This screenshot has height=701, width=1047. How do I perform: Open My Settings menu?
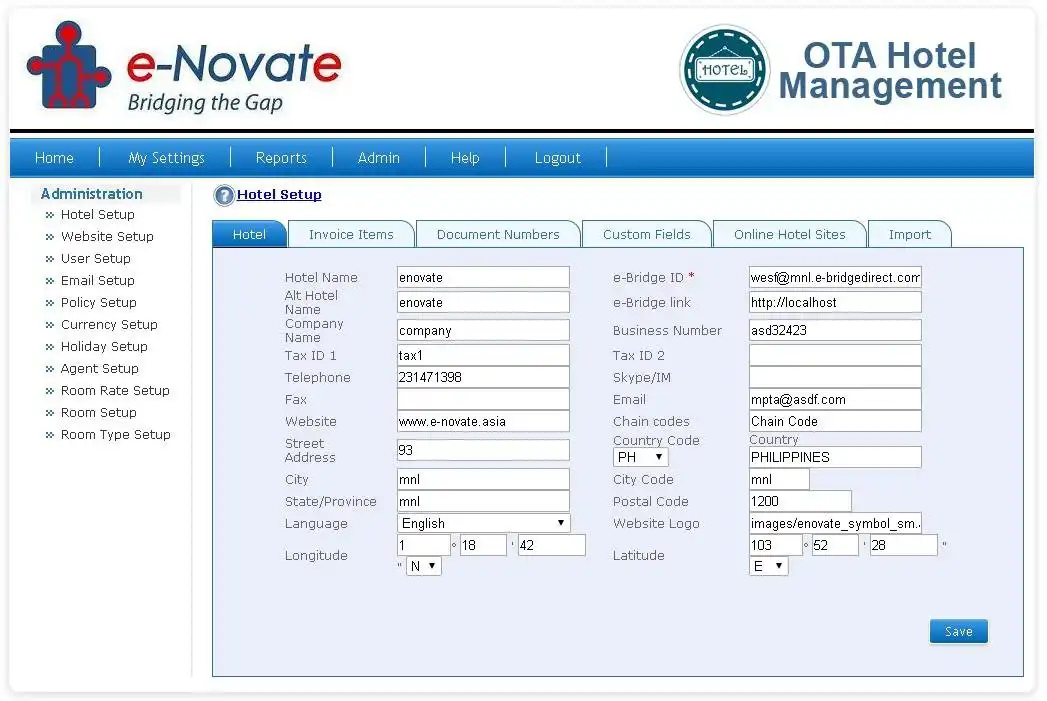click(166, 158)
